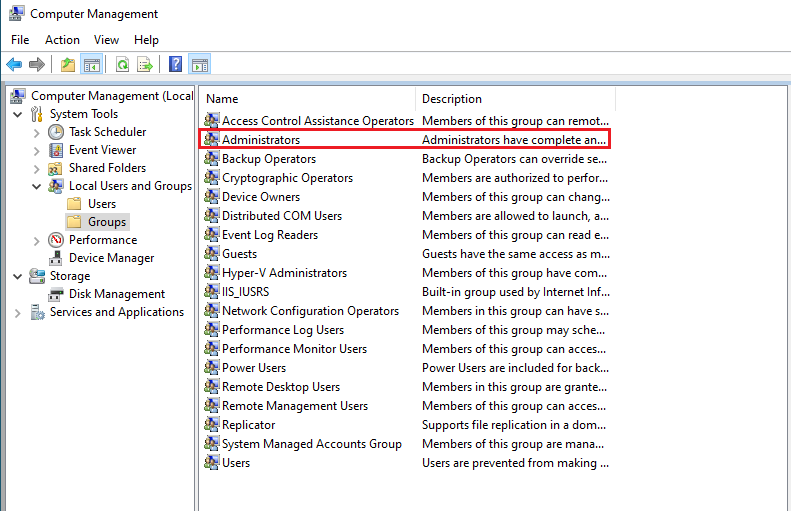Screen dimensions: 791x511
Task: Select the Users folder in tree
Action: tap(101, 204)
